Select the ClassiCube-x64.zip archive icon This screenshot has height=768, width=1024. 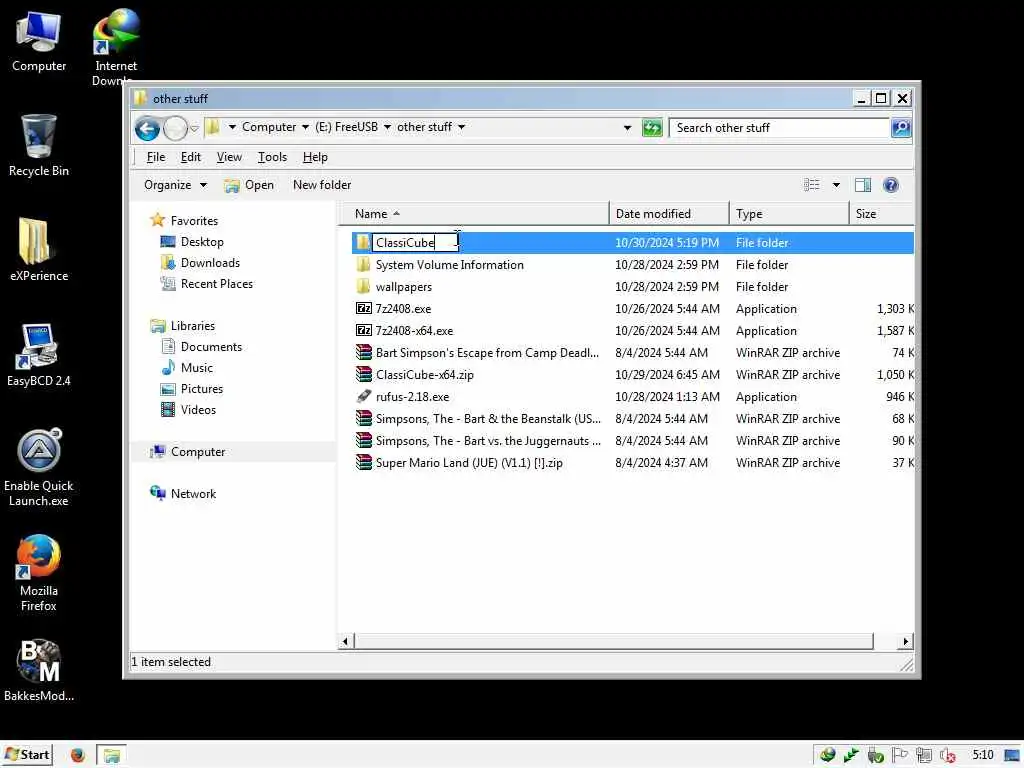[364, 374]
